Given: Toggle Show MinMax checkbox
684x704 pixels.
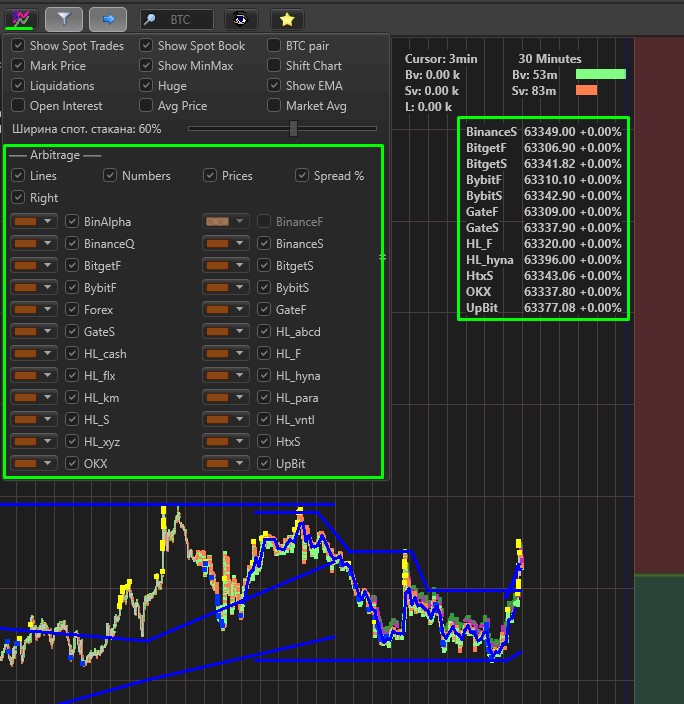Looking at the screenshot, I should click(146, 66).
